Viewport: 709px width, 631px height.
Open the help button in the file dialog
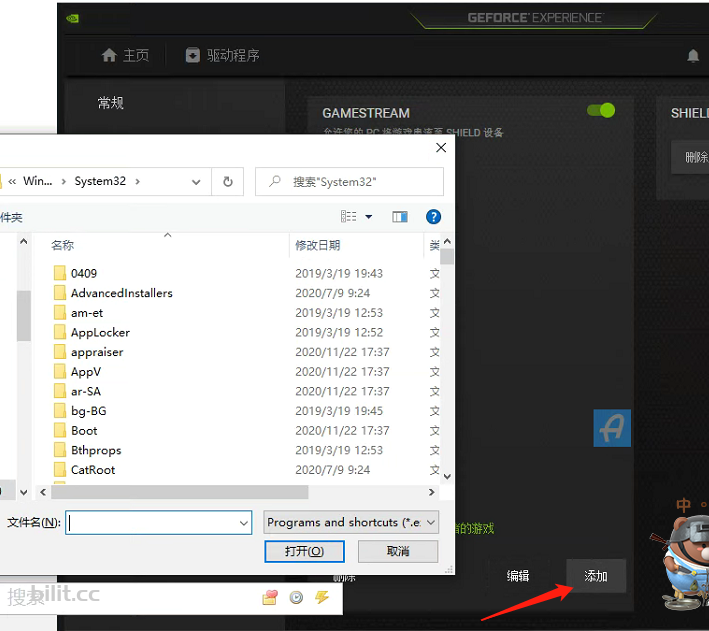pyautogui.click(x=433, y=217)
